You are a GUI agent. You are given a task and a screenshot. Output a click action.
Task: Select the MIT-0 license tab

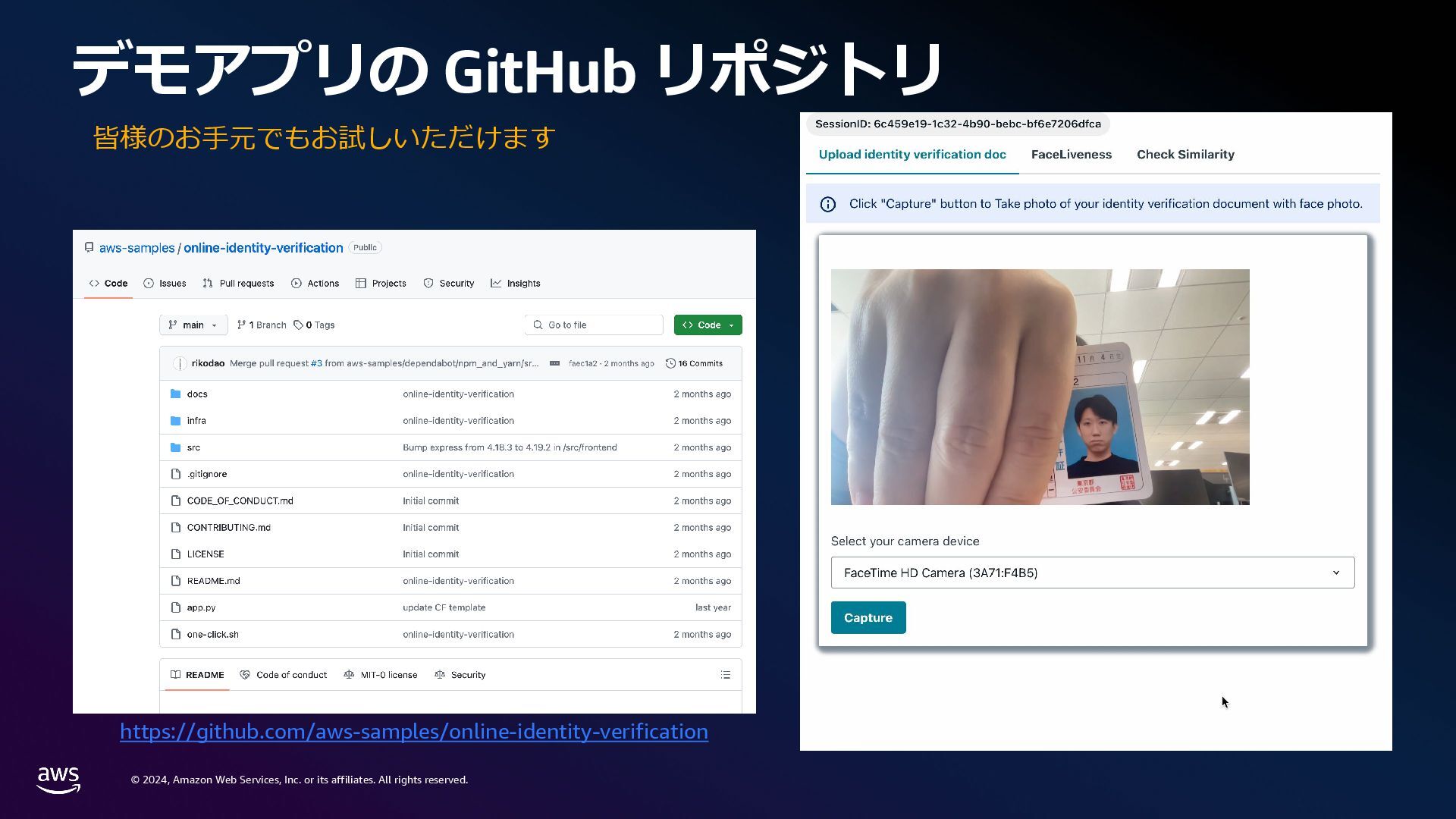tap(381, 675)
